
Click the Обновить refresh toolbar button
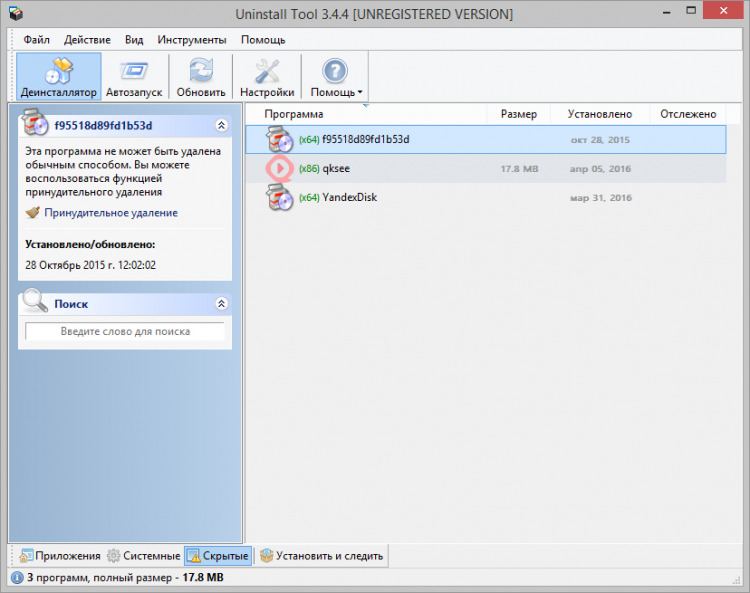(201, 76)
